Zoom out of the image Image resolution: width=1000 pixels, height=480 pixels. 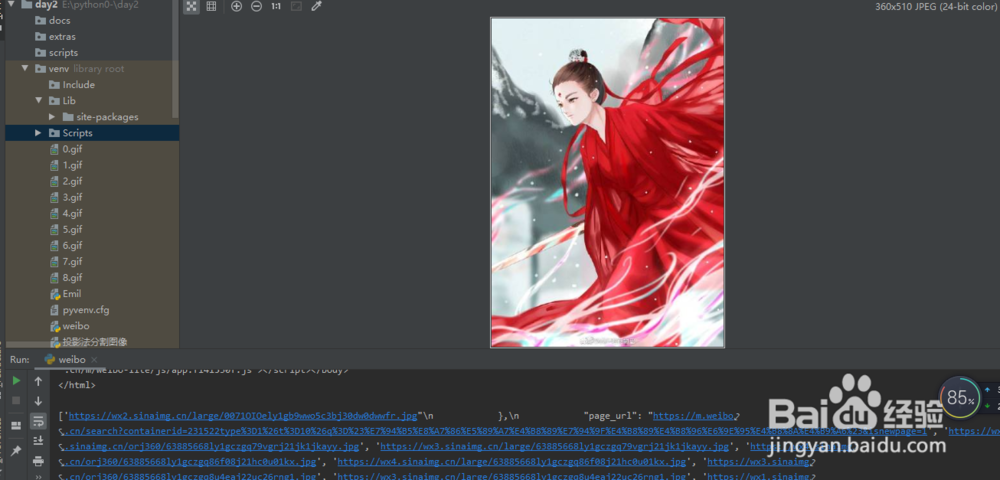[256, 6]
